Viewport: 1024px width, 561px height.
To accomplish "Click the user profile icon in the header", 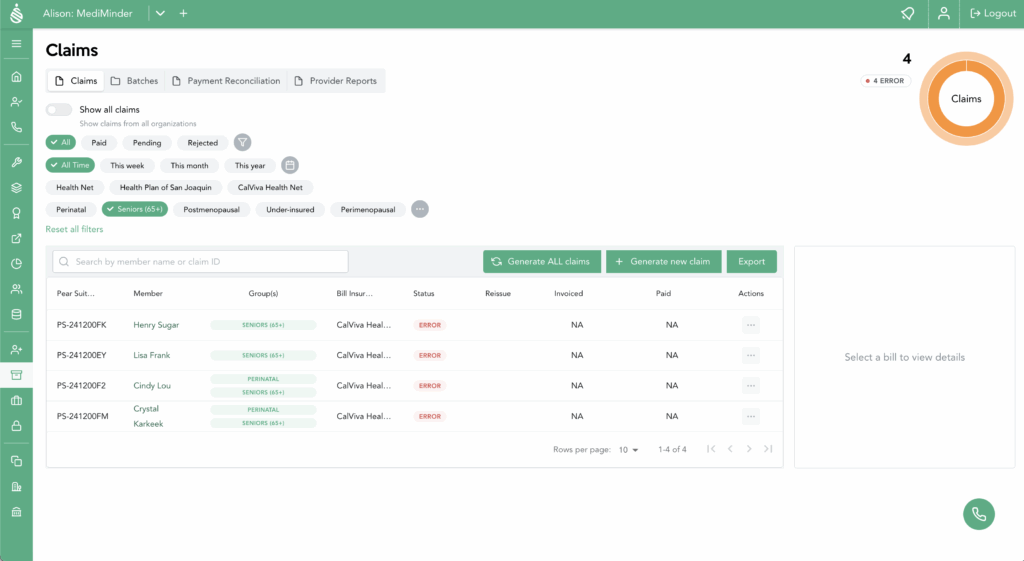I will coord(943,13).
